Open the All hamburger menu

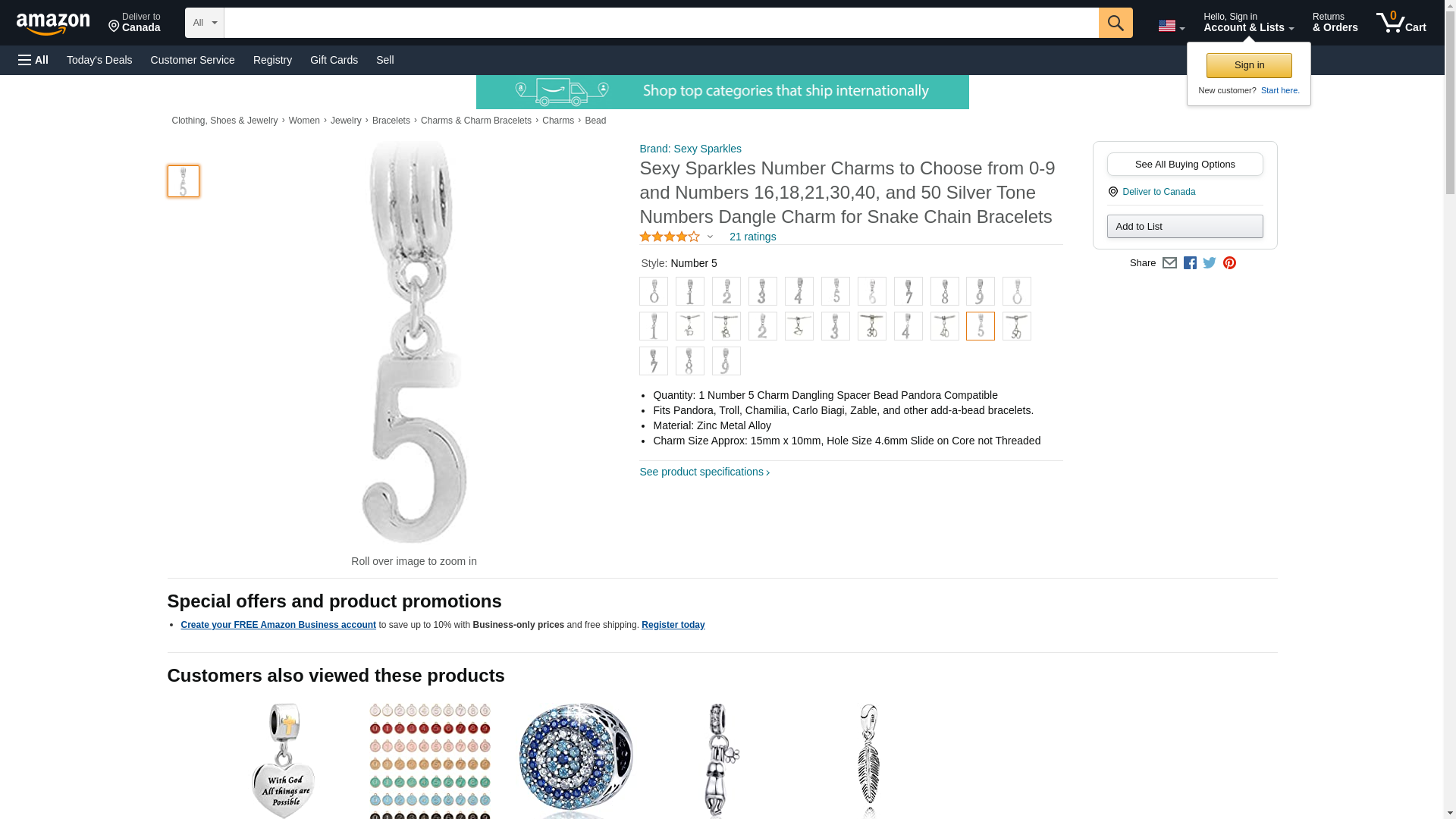[x=33, y=60]
